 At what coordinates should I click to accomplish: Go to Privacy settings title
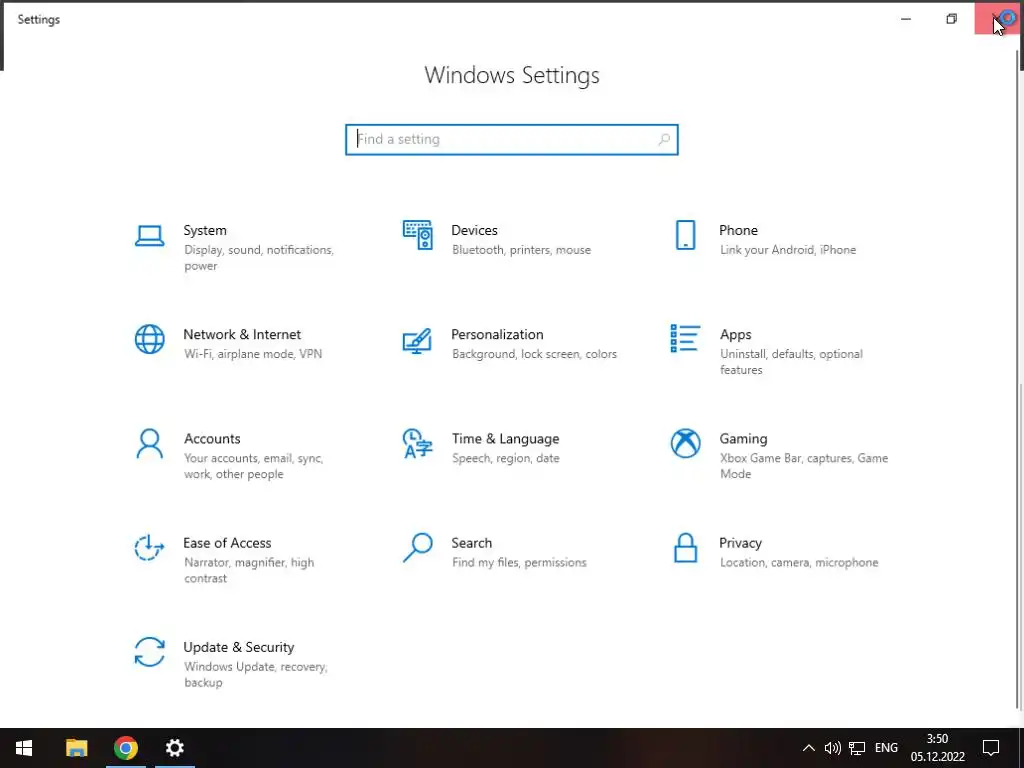pyautogui.click(x=741, y=543)
